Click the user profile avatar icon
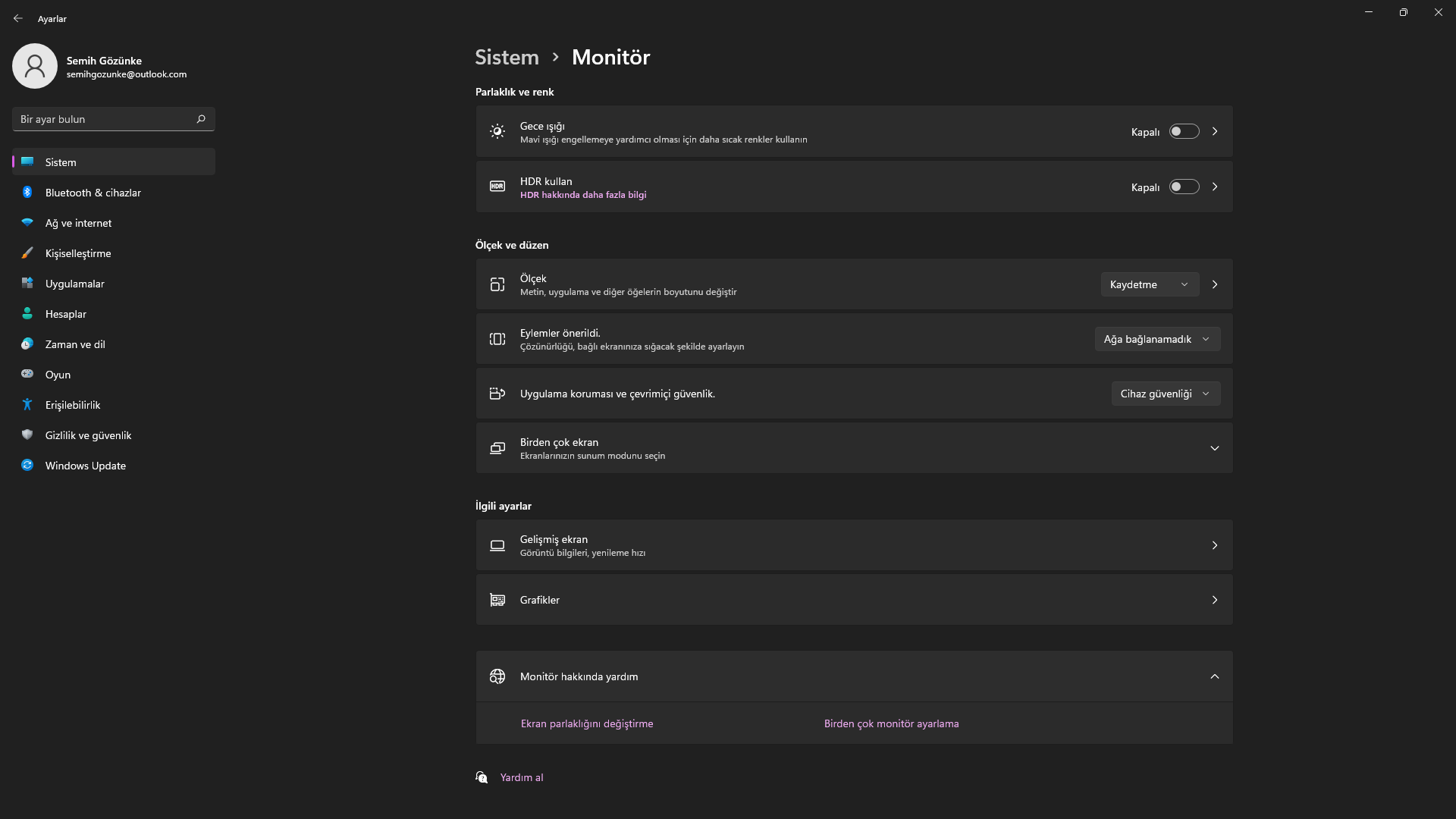 pyautogui.click(x=35, y=66)
